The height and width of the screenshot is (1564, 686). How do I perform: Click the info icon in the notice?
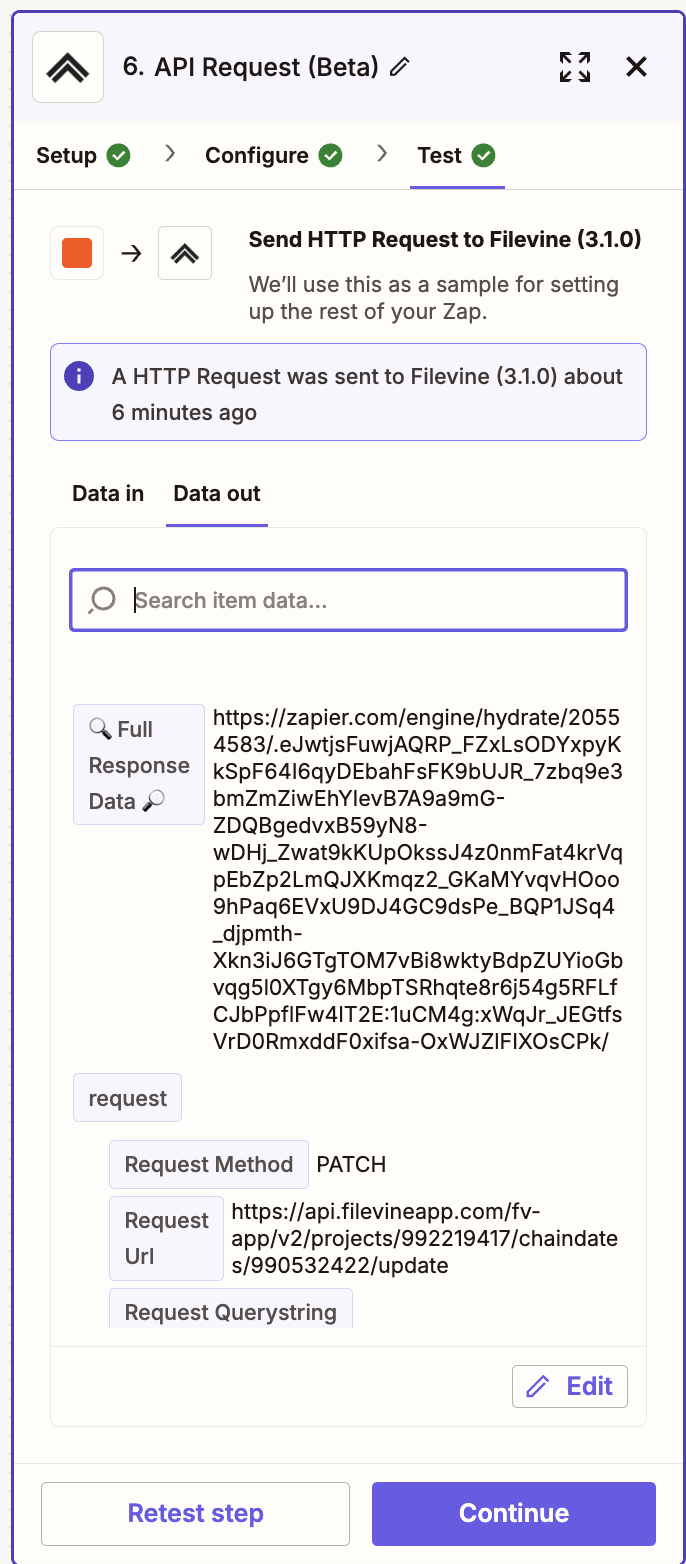tap(78, 377)
